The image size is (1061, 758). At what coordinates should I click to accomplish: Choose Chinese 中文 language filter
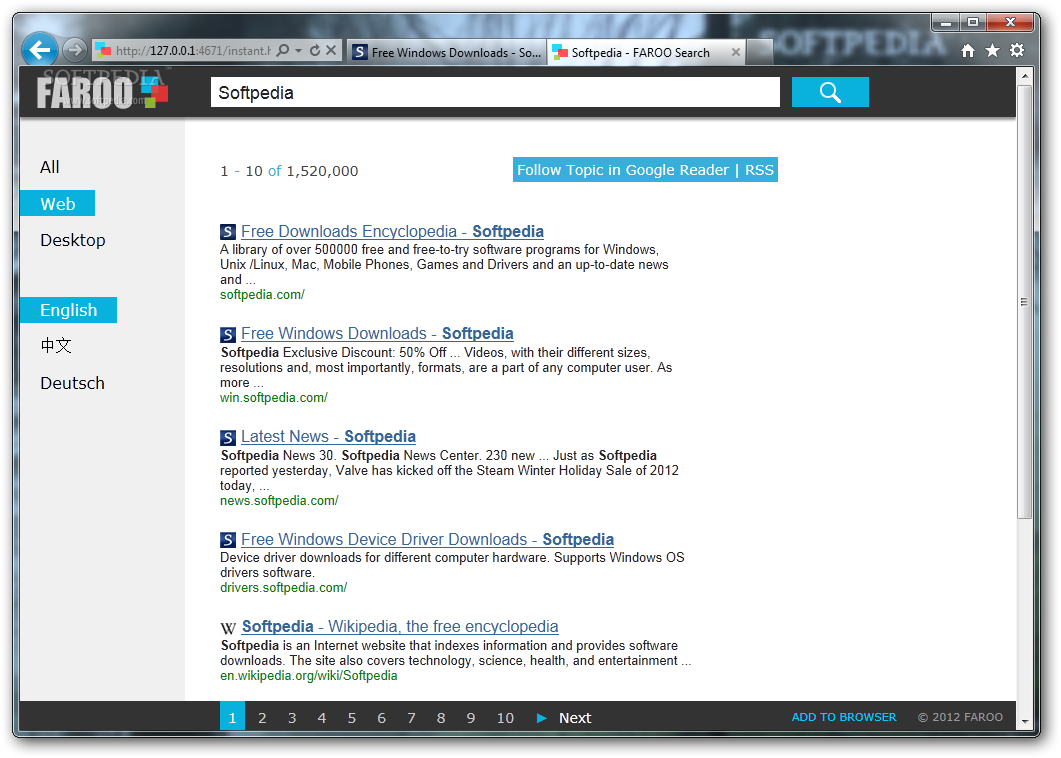point(55,346)
